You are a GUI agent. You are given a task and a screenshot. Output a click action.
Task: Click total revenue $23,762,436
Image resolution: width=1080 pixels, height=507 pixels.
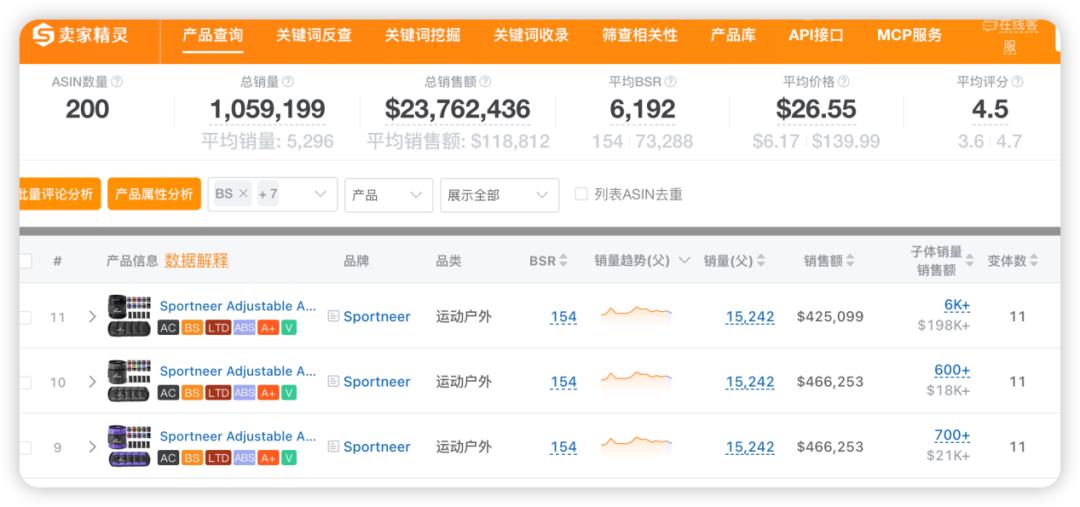click(x=457, y=109)
